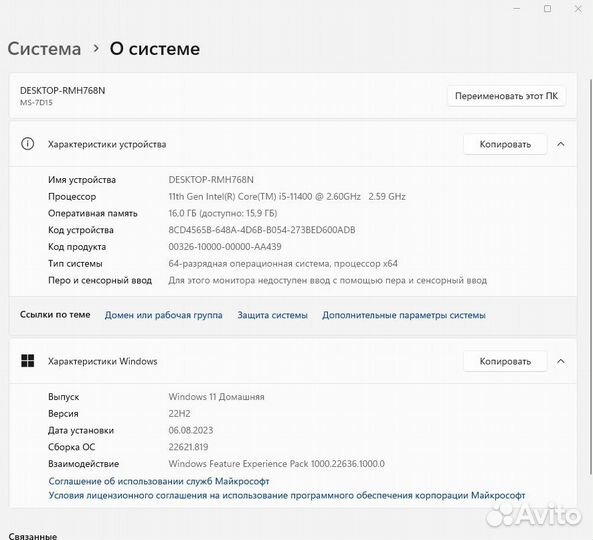
Task: Click the vertical scrollbar on the right
Action: tap(590, 276)
